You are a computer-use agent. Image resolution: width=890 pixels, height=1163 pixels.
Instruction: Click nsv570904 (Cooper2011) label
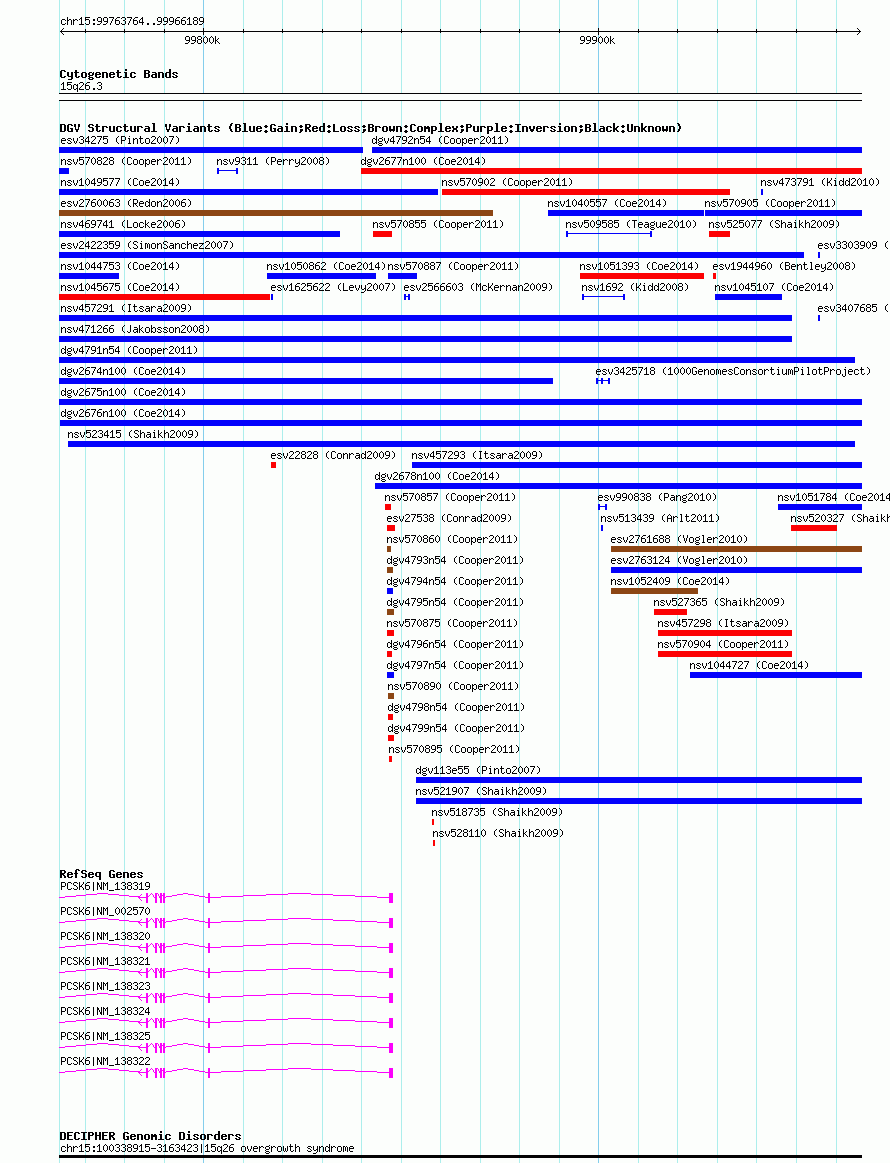point(723,644)
